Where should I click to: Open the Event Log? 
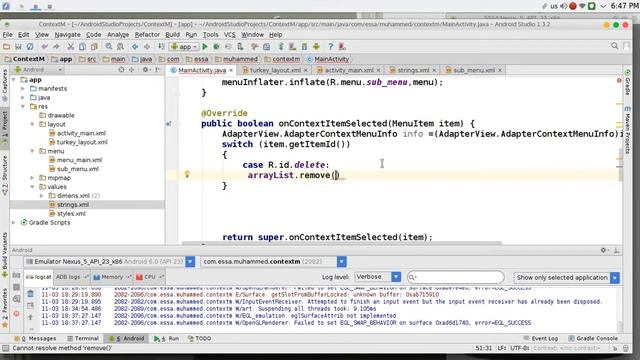(541, 338)
